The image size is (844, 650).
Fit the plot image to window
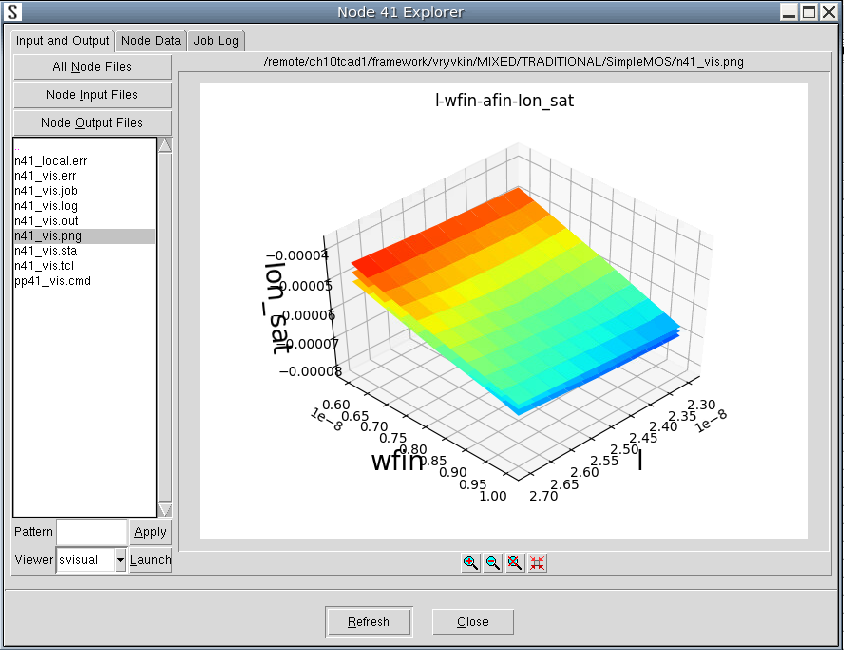coord(536,563)
